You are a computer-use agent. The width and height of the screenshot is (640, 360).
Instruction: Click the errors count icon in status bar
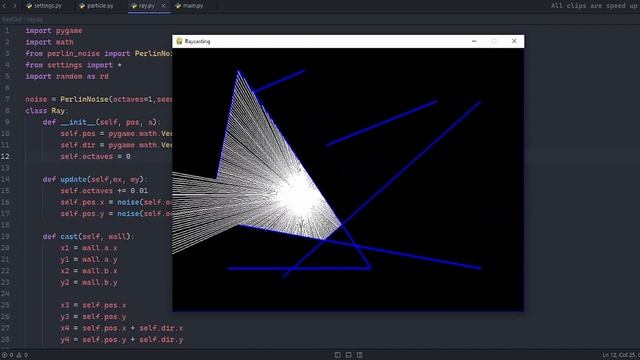pyautogui.click(x=5, y=355)
